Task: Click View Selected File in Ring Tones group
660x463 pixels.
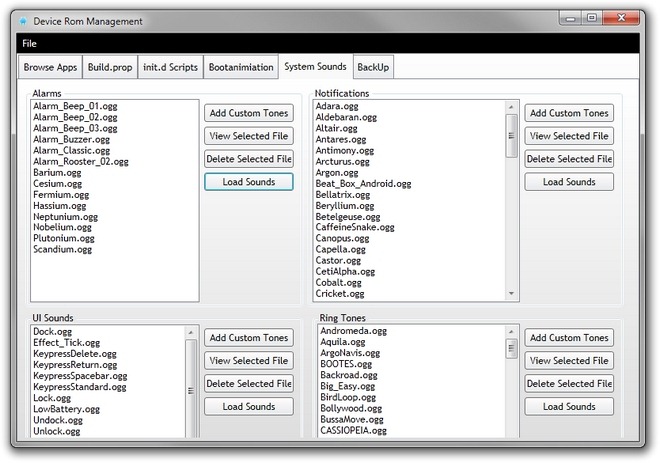Action: click(569, 361)
